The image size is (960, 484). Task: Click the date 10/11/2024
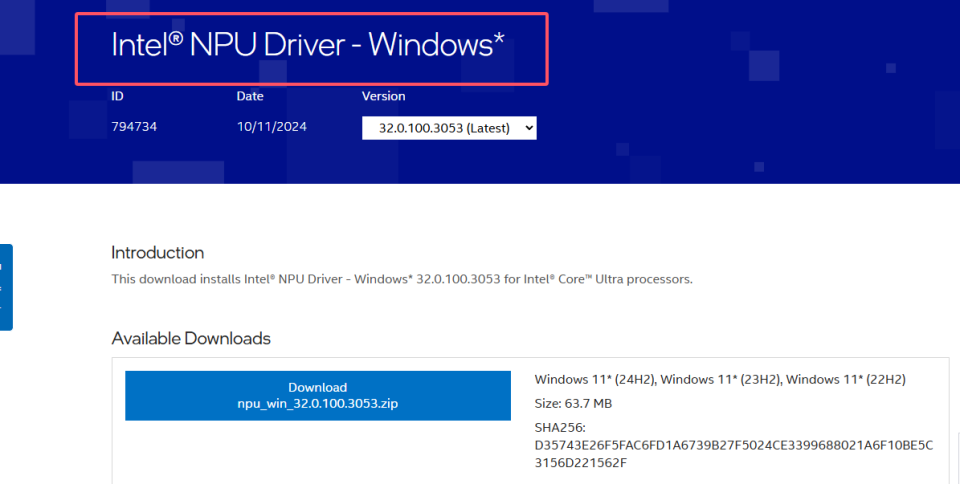click(x=272, y=127)
